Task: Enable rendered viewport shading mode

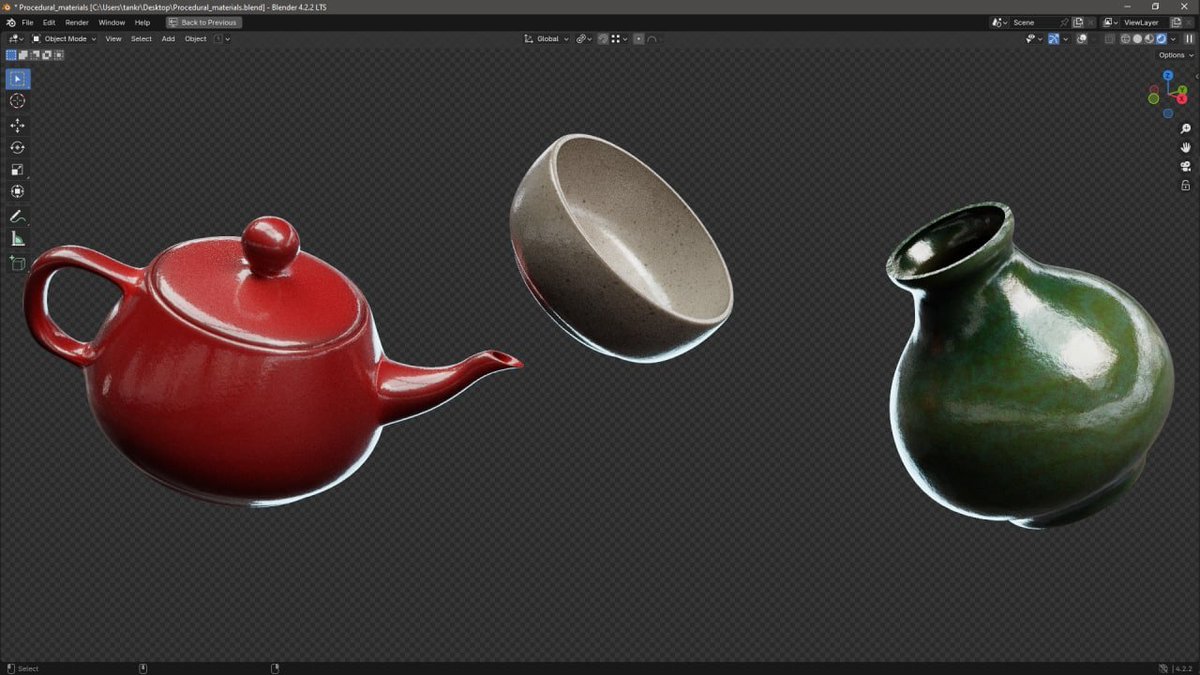Action: (x=1160, y=38)
